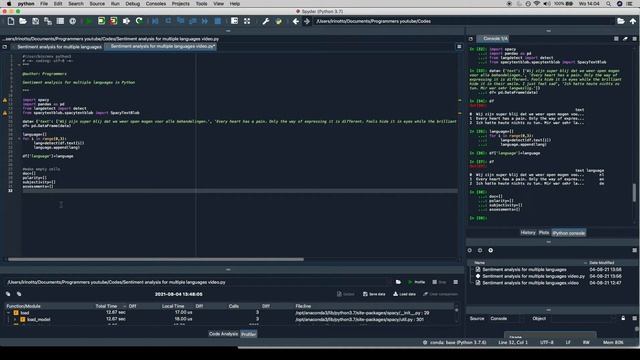Run selection or current line icon
Screen dimensions: 640x360
click(126, 21)
